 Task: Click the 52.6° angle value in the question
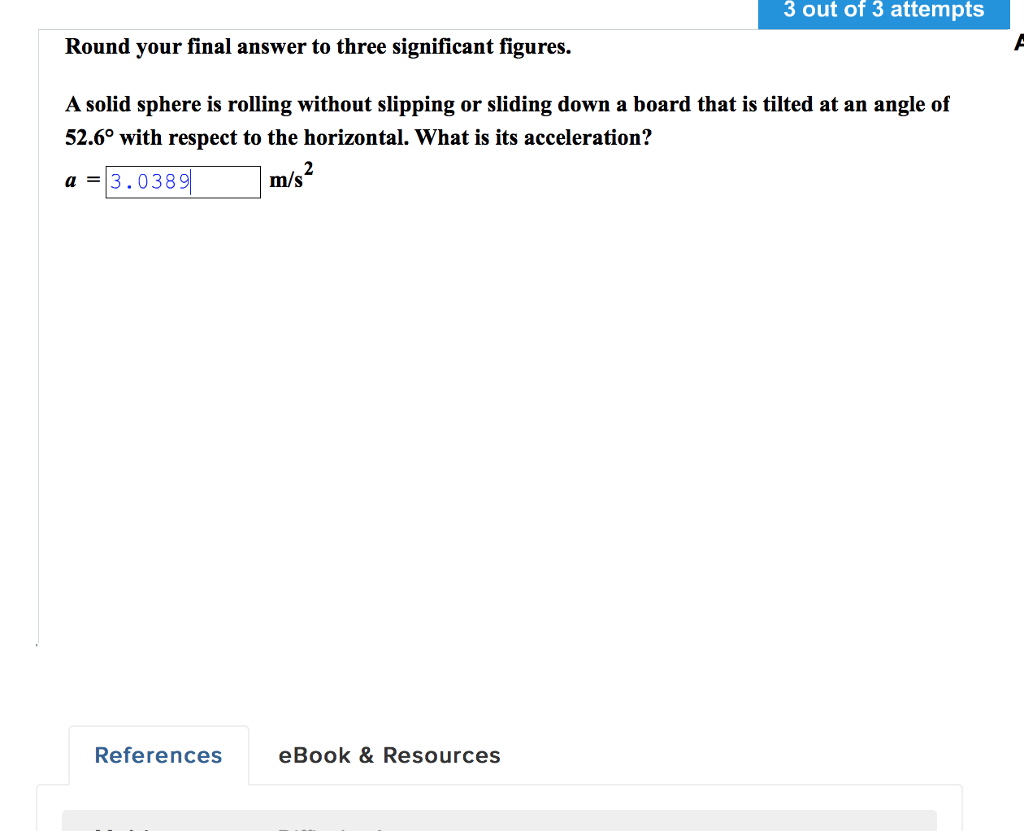pyautogui.click(x=90, y=137)
